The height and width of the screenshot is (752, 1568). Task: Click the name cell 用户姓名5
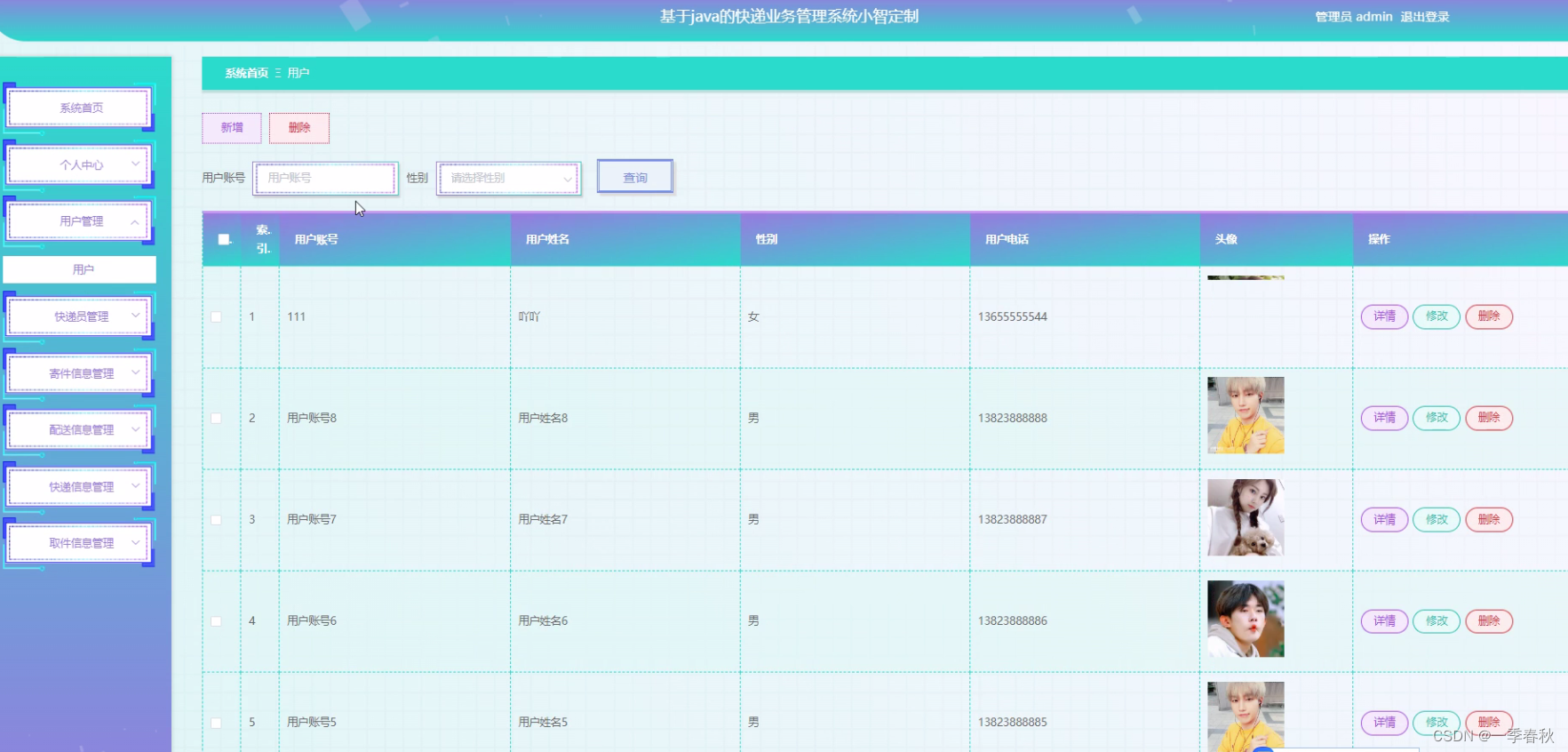[543, 722]
